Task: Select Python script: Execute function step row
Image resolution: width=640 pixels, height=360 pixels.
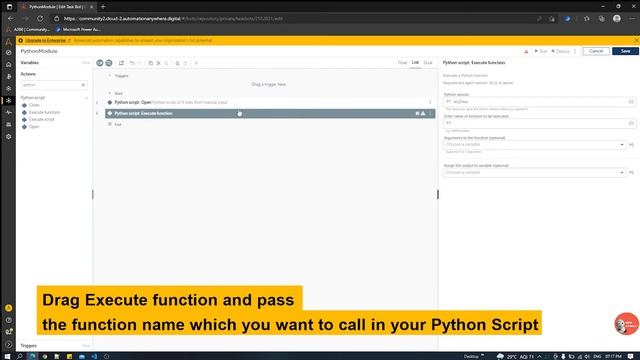Action: tap(270, 113)
